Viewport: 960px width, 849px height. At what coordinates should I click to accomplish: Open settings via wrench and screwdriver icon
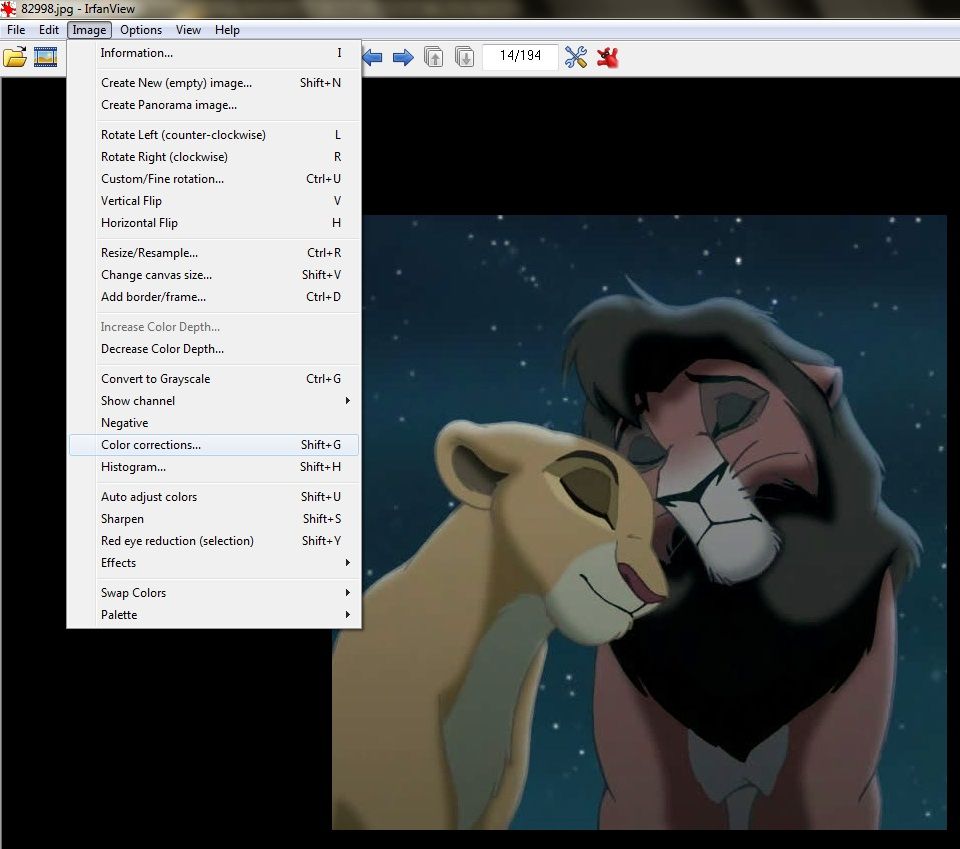[576, 57]
